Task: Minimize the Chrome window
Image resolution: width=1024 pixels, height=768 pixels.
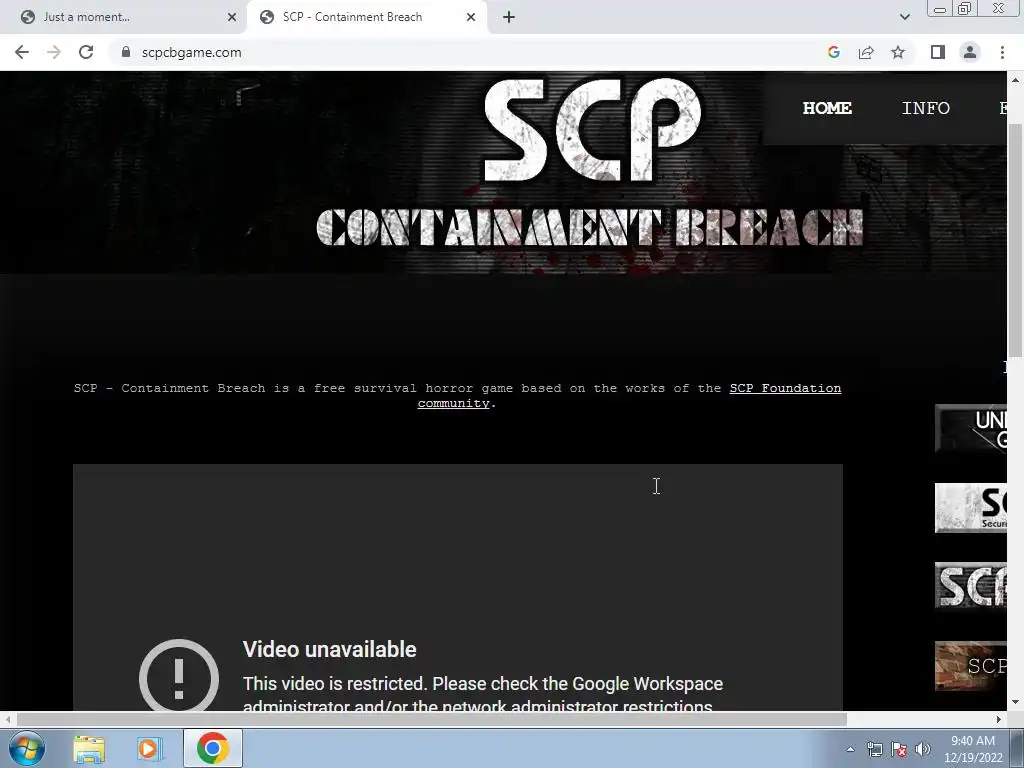Action: (940, 9)
